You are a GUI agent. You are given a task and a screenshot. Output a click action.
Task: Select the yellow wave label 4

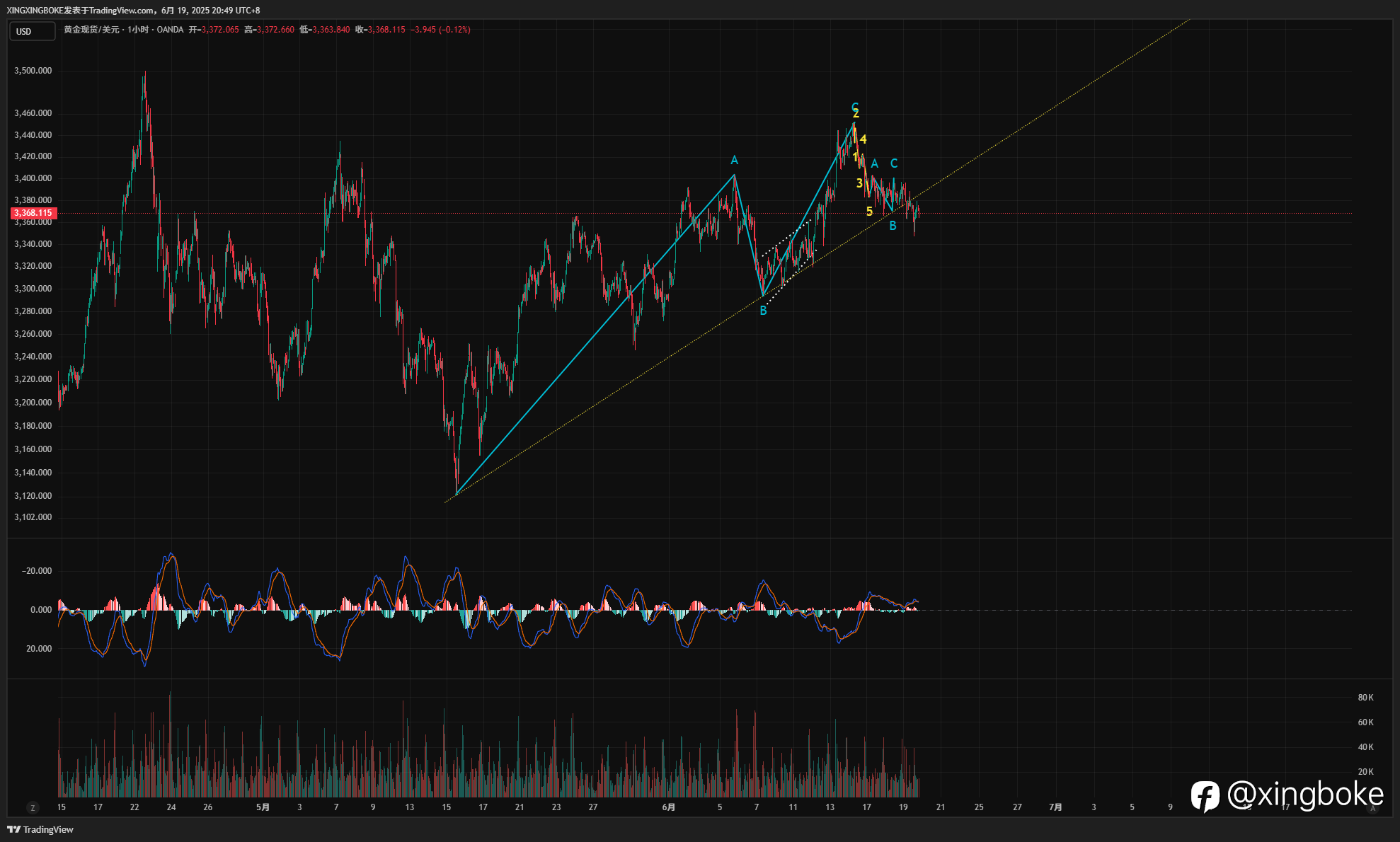click(x=863, y=139)
